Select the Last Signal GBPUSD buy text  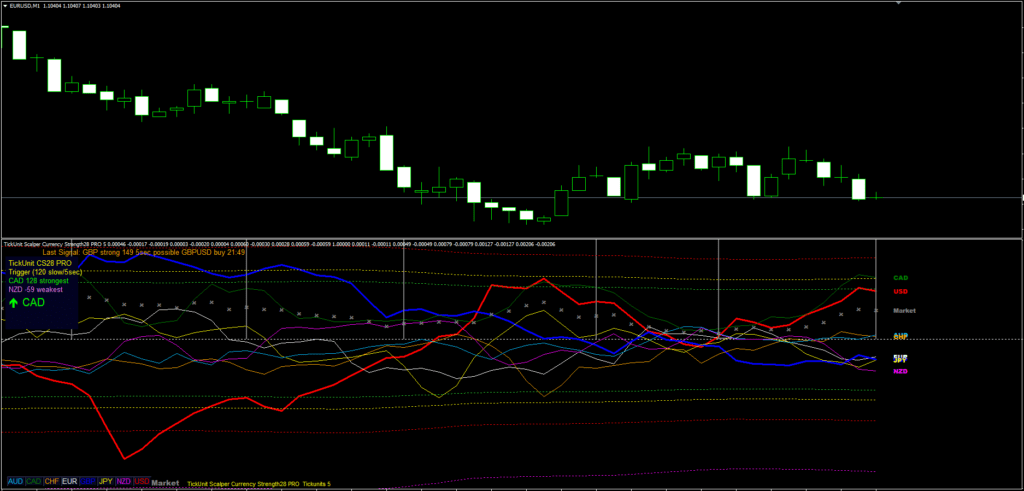click(x=145, y=253)
